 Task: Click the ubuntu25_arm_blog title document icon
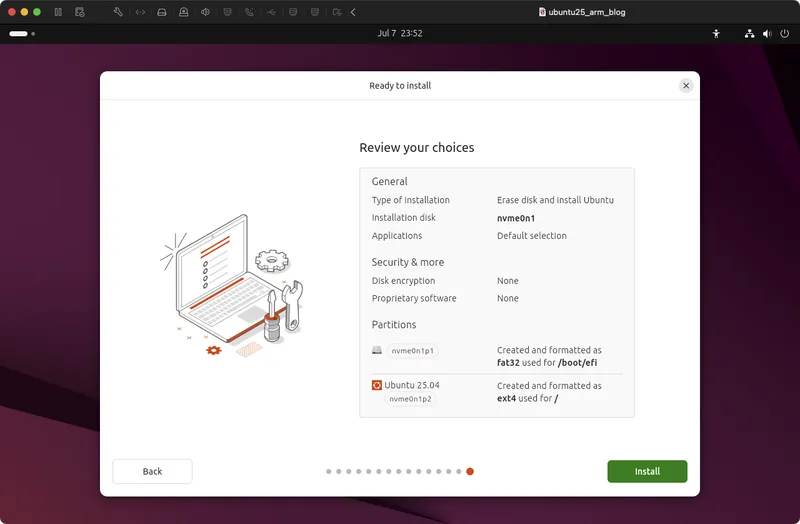542,12
